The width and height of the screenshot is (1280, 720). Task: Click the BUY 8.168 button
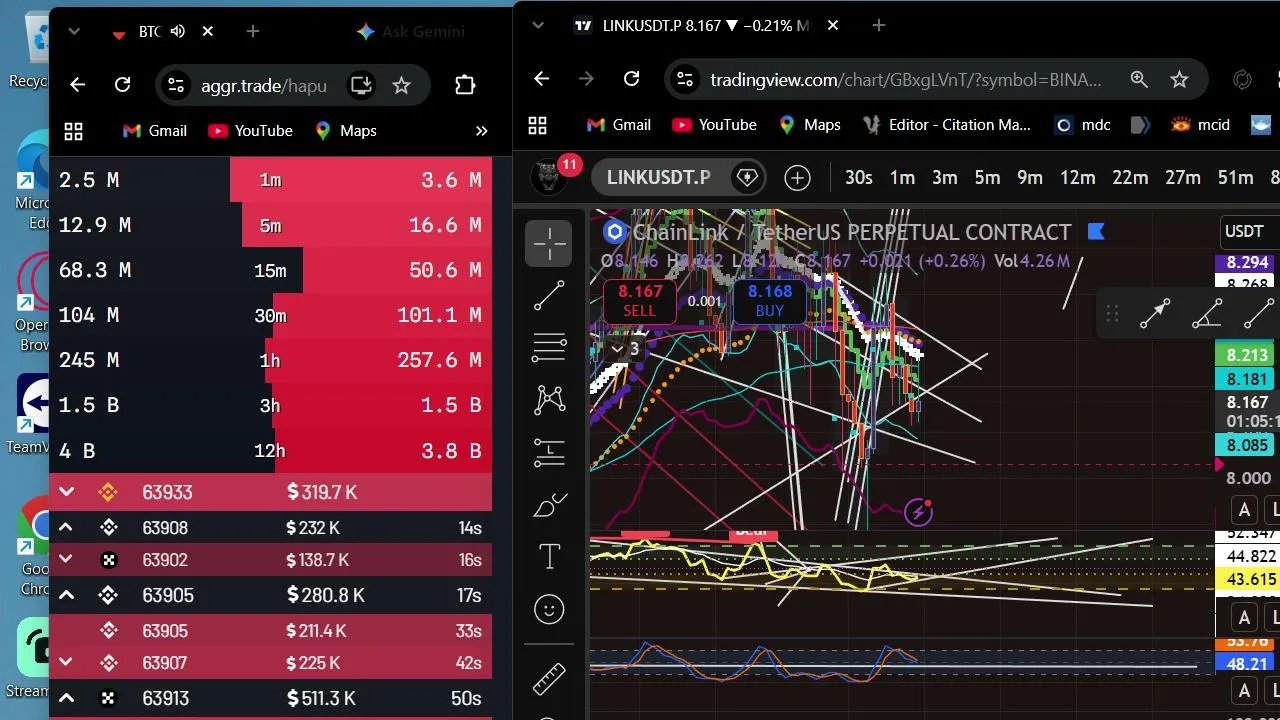tap(770, 301)
